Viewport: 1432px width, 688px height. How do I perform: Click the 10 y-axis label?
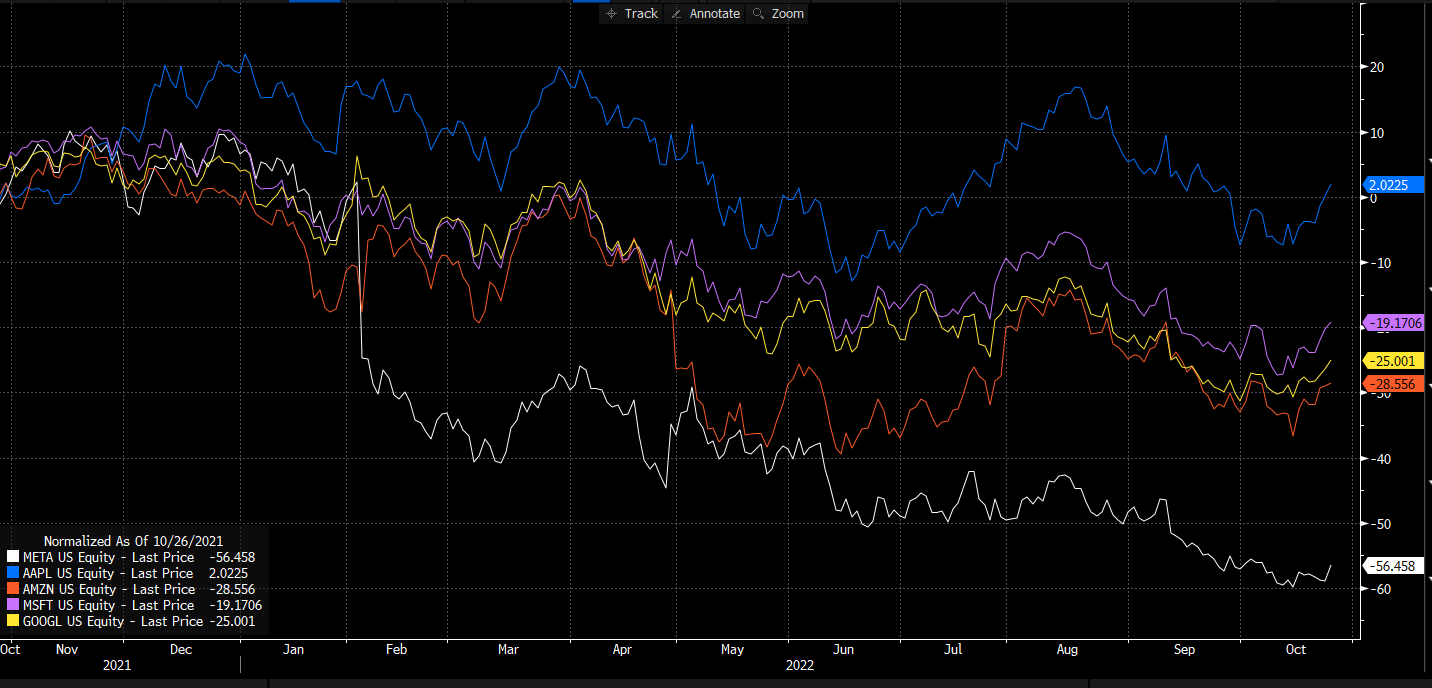(1376, 133)
